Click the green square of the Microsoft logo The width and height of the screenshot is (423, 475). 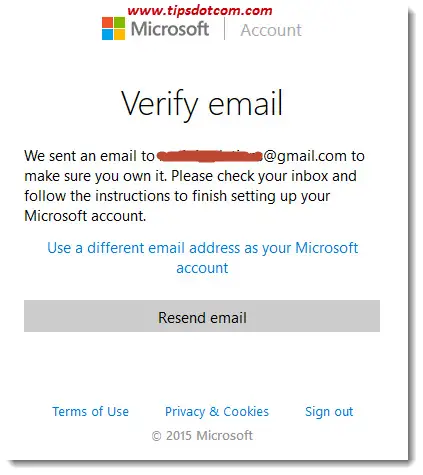coord(120,23)
